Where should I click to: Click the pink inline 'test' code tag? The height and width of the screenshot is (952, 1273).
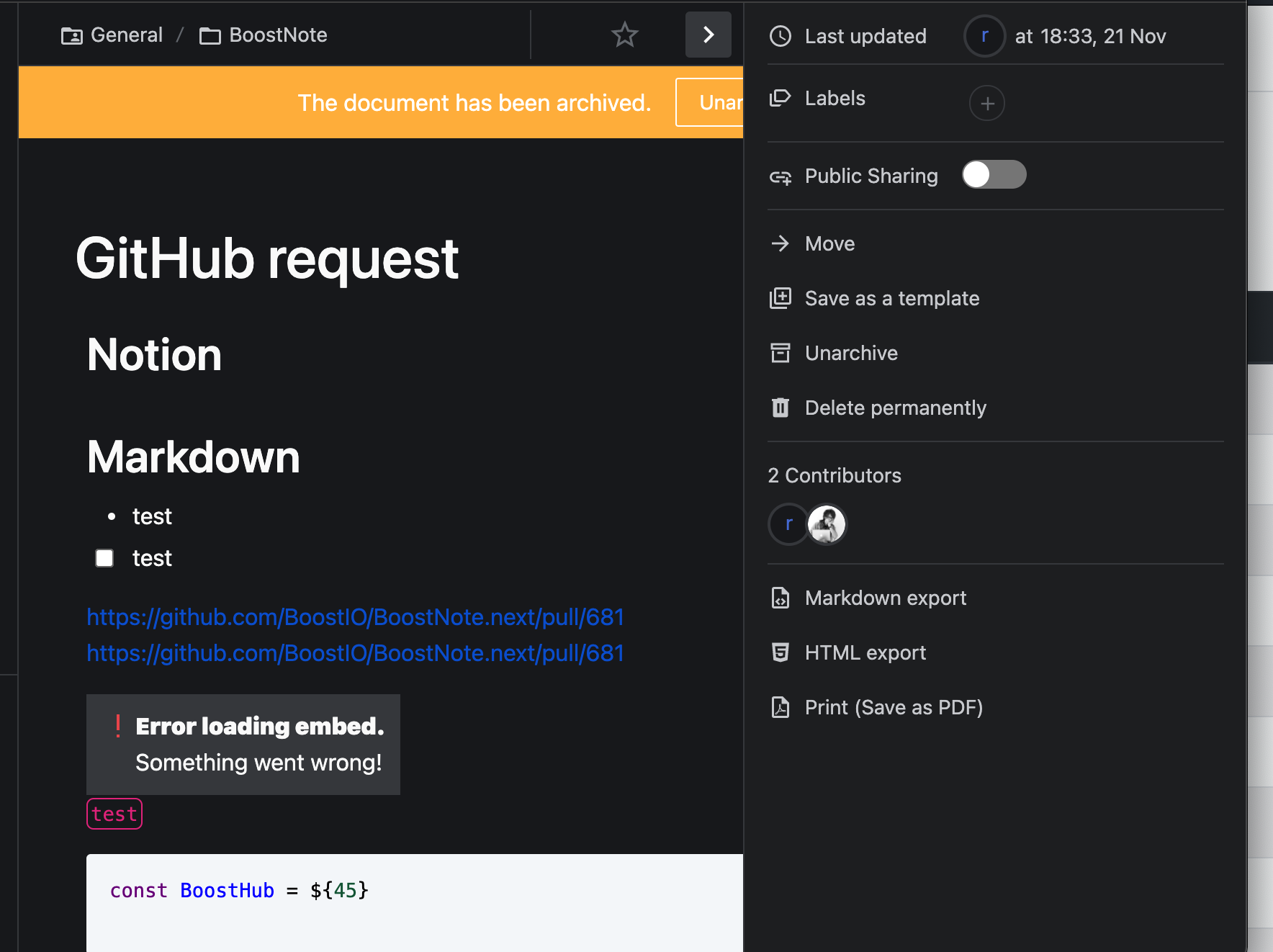tap(114, 814)
